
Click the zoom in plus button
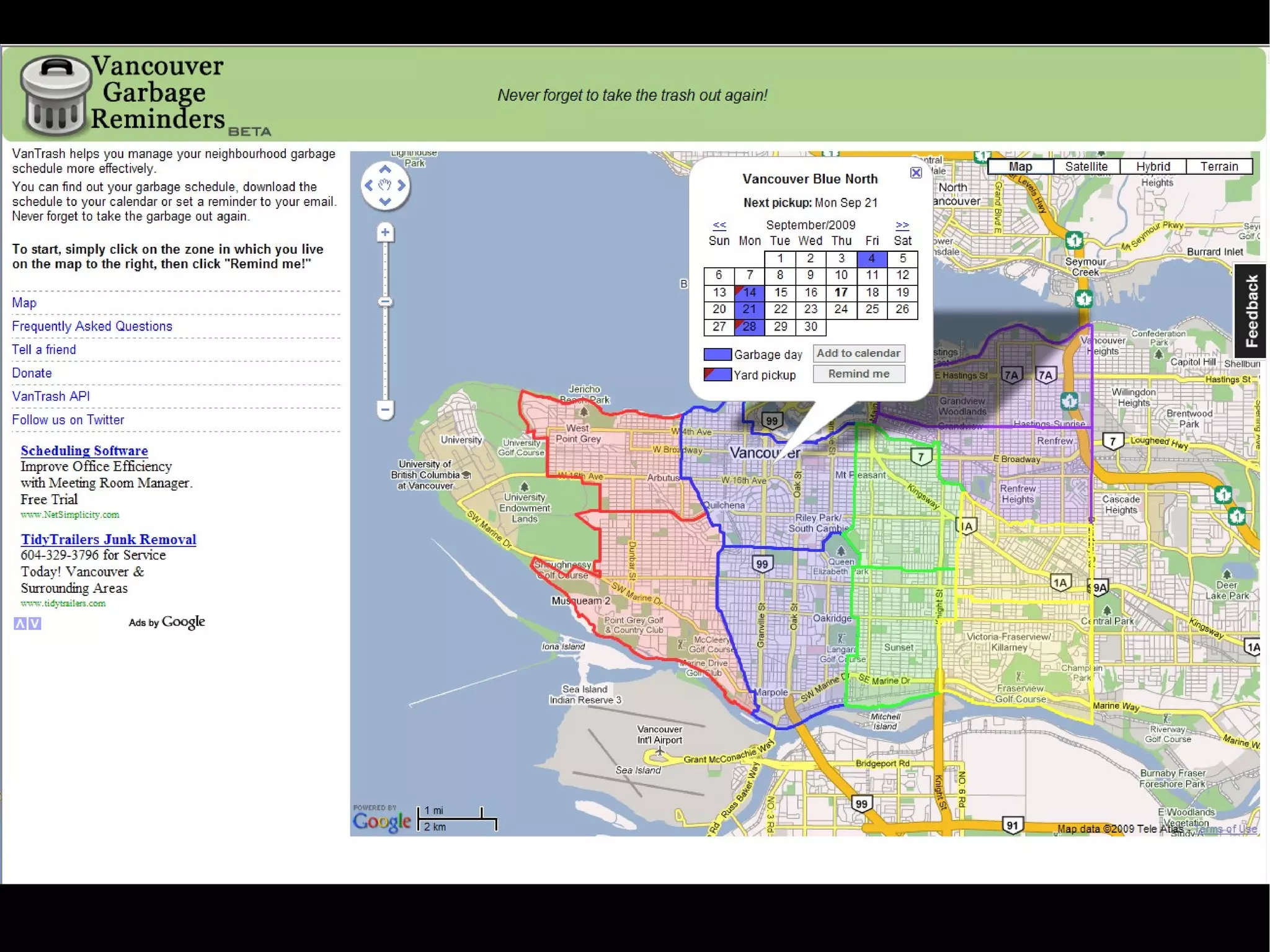click(x=385, y=233)
